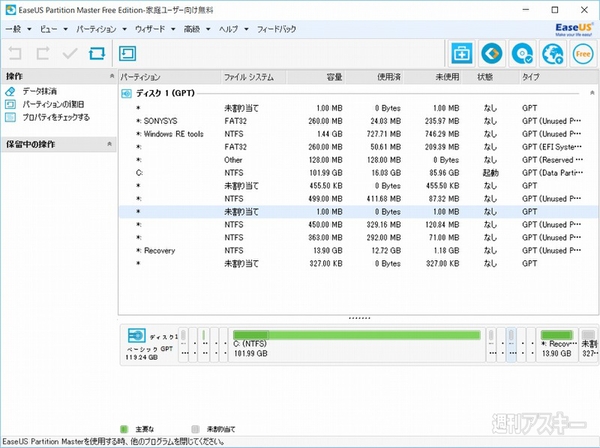
Task: Sort by the 容量 column header
Action: (316, 77)
